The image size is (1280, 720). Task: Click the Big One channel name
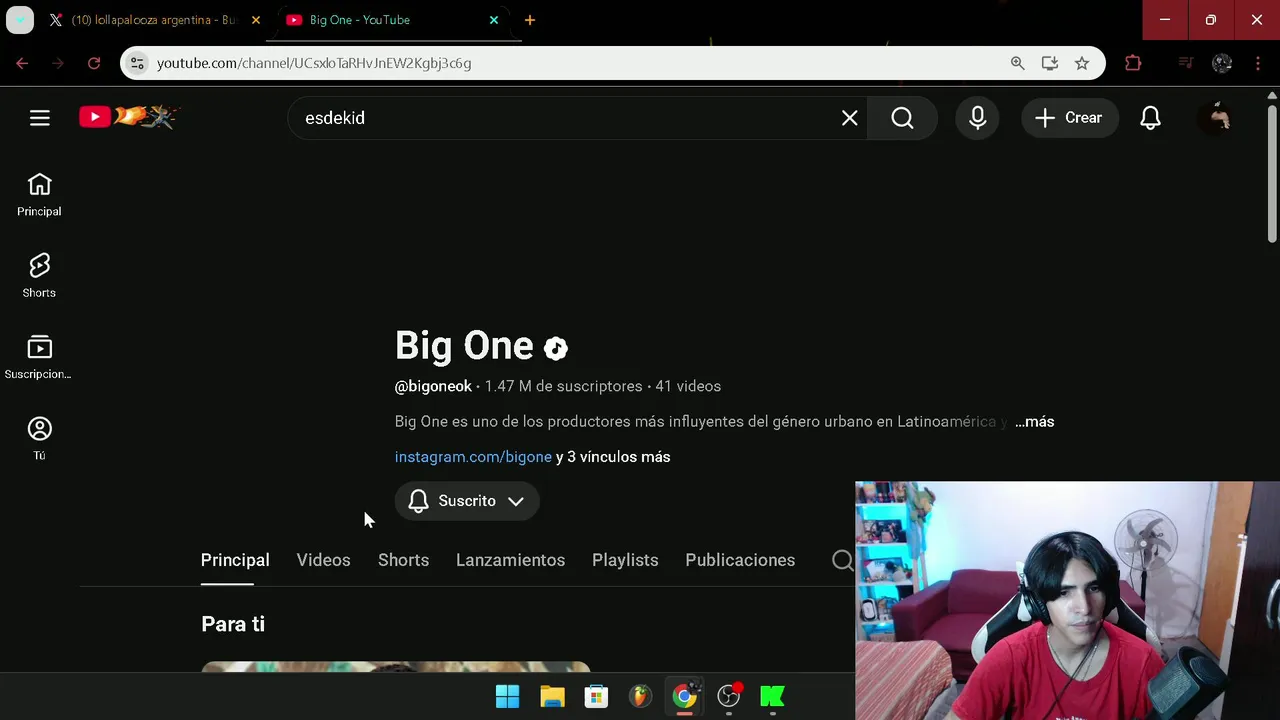[x=464, y=345]
